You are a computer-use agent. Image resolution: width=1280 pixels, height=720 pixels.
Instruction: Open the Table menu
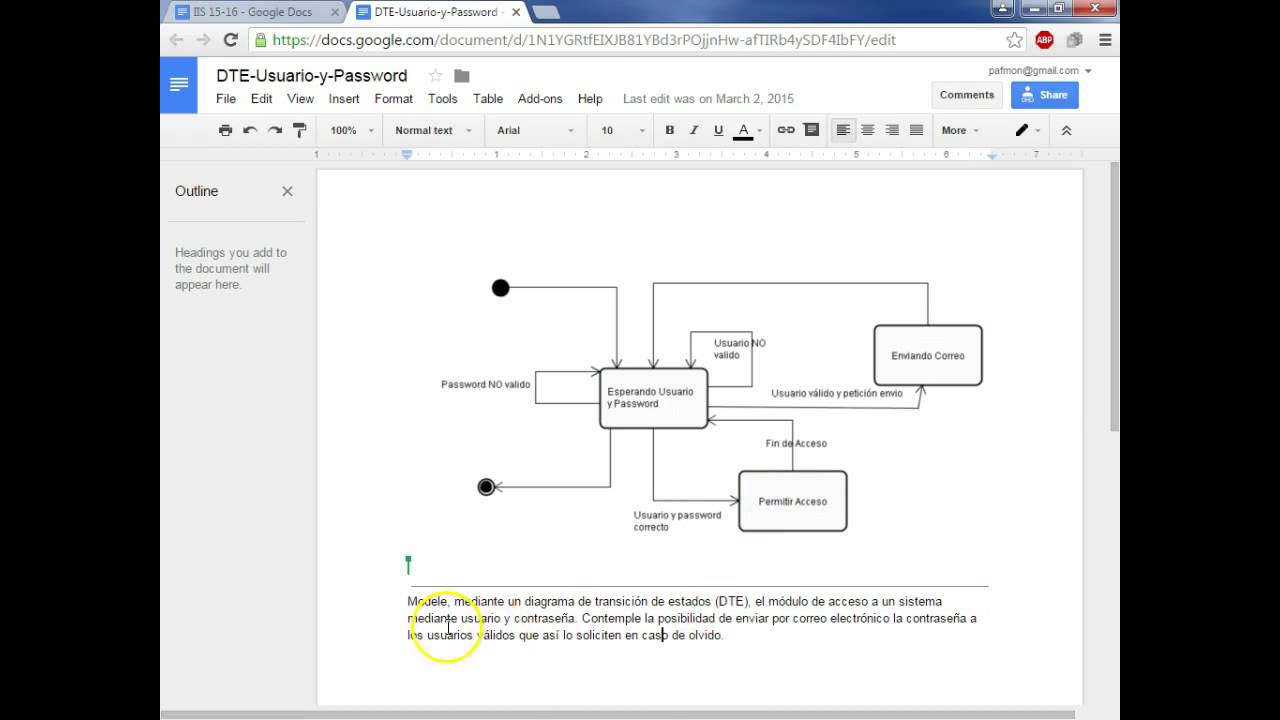click(x=488, y=99)
